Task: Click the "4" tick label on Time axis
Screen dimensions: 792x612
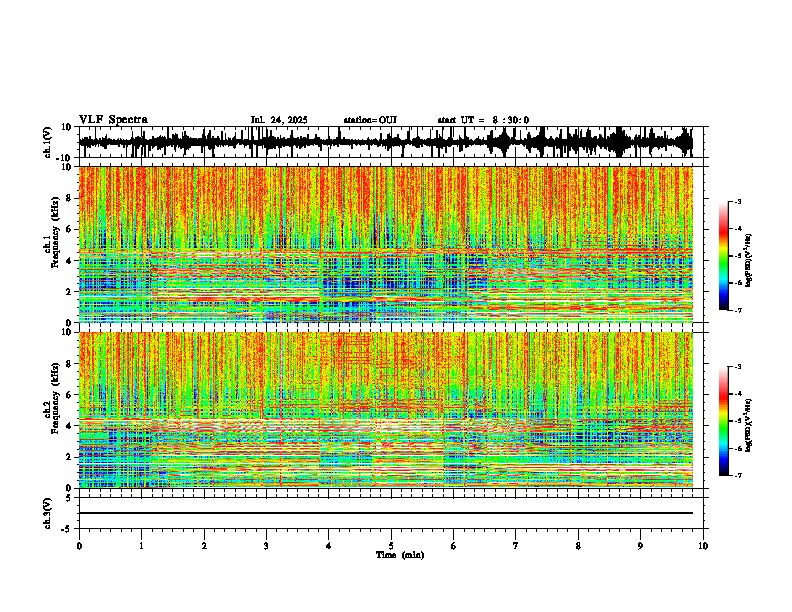Action: 329,546
